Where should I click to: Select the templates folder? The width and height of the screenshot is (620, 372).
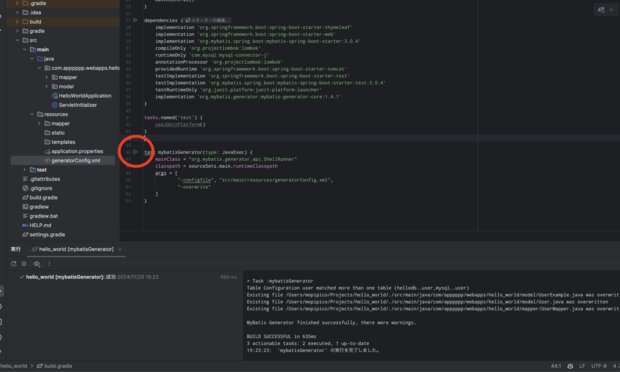tap(60, 142)
